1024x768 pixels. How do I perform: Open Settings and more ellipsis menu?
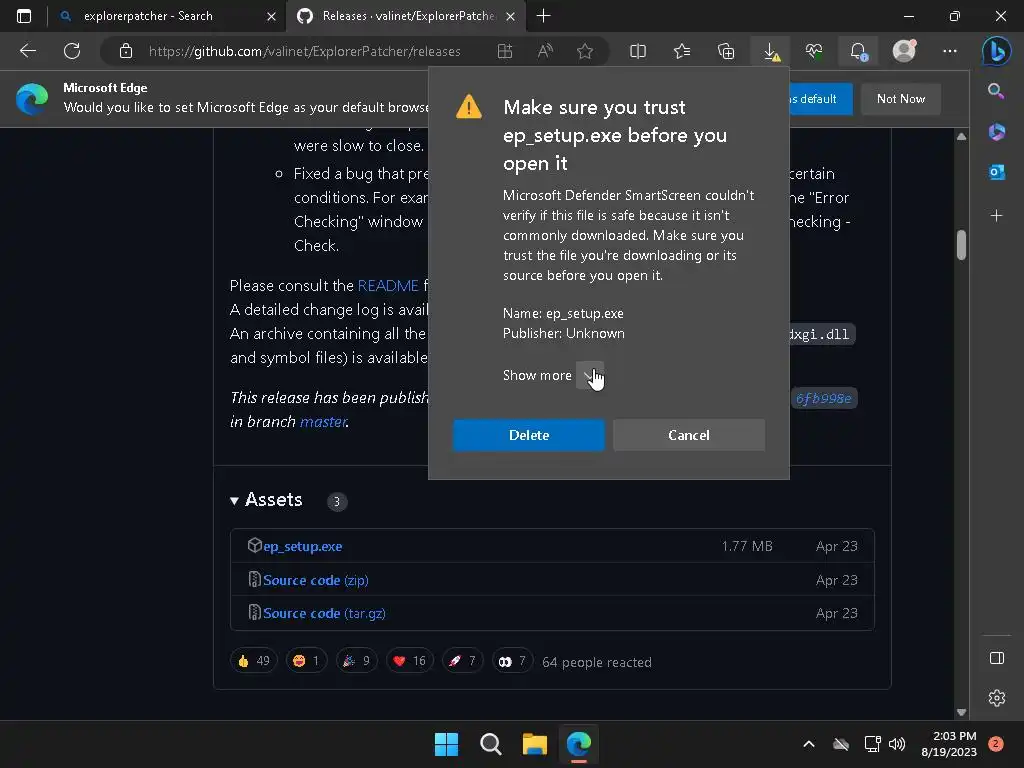tap(950, 51)
